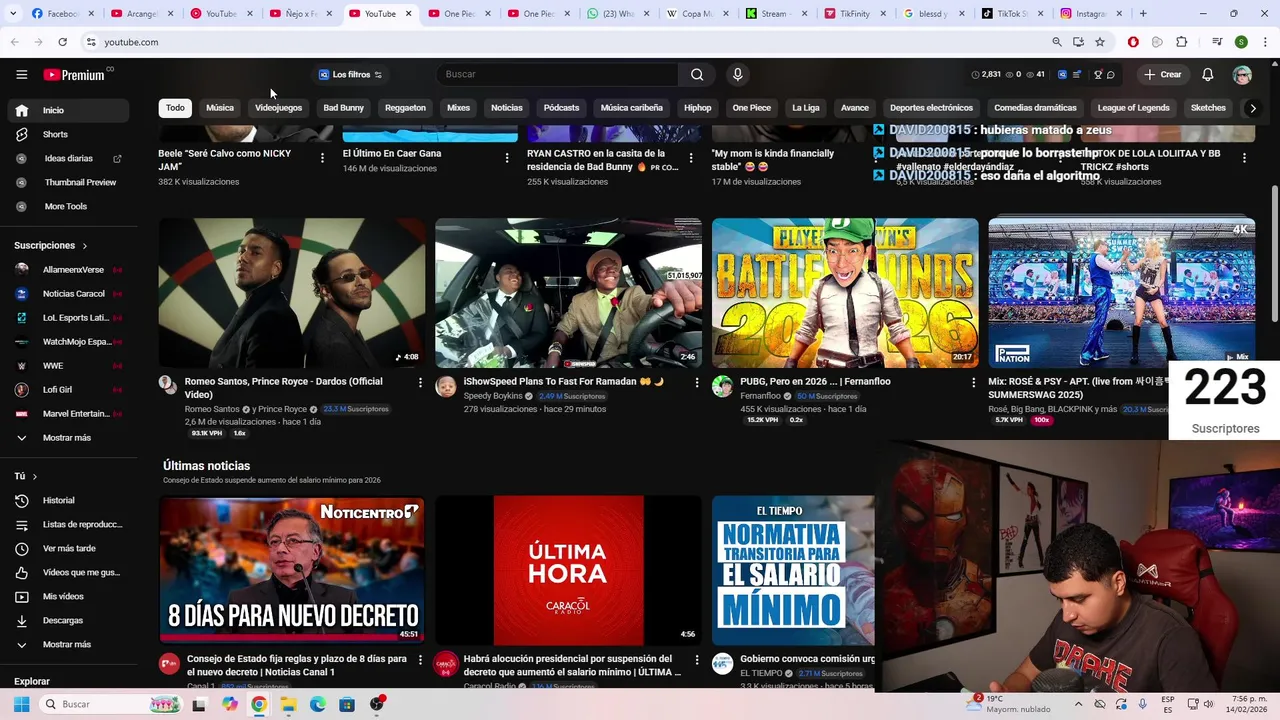This screenshot has width=1280, height=720.
Task: Show hidden system tray icons
Action: tap(1078, 704)
